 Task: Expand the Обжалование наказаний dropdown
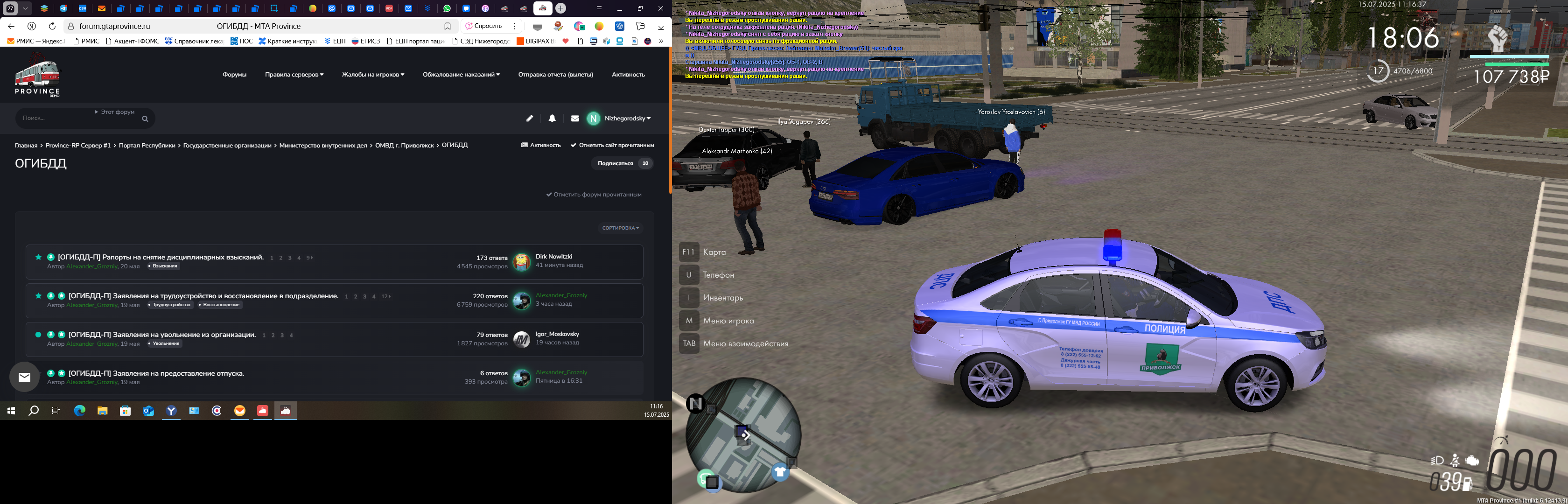462,74
